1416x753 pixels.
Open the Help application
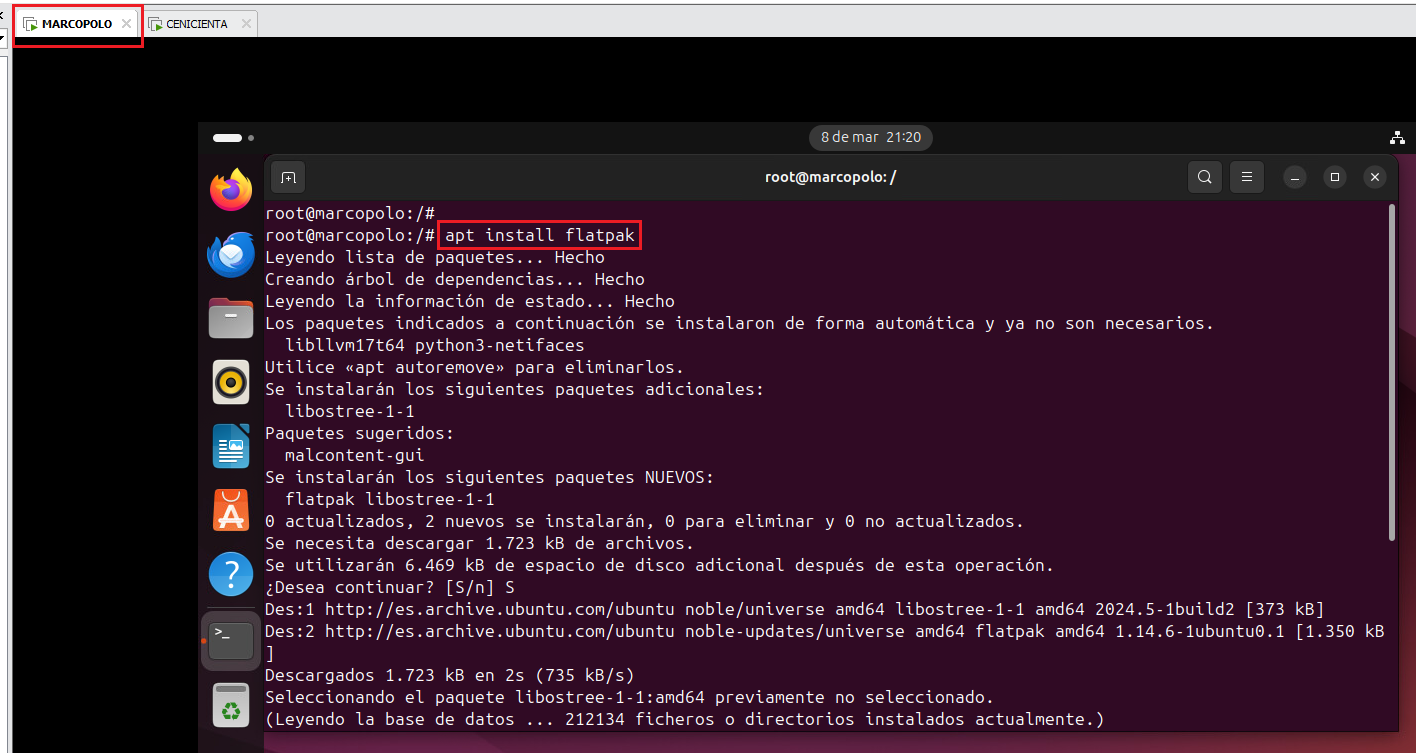231,574
